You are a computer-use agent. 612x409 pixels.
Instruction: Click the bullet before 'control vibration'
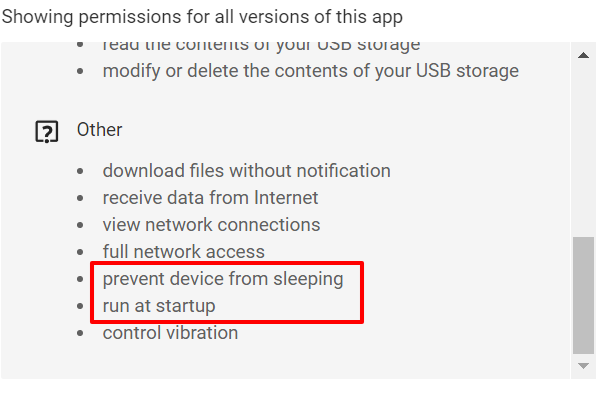coord(81,333)
